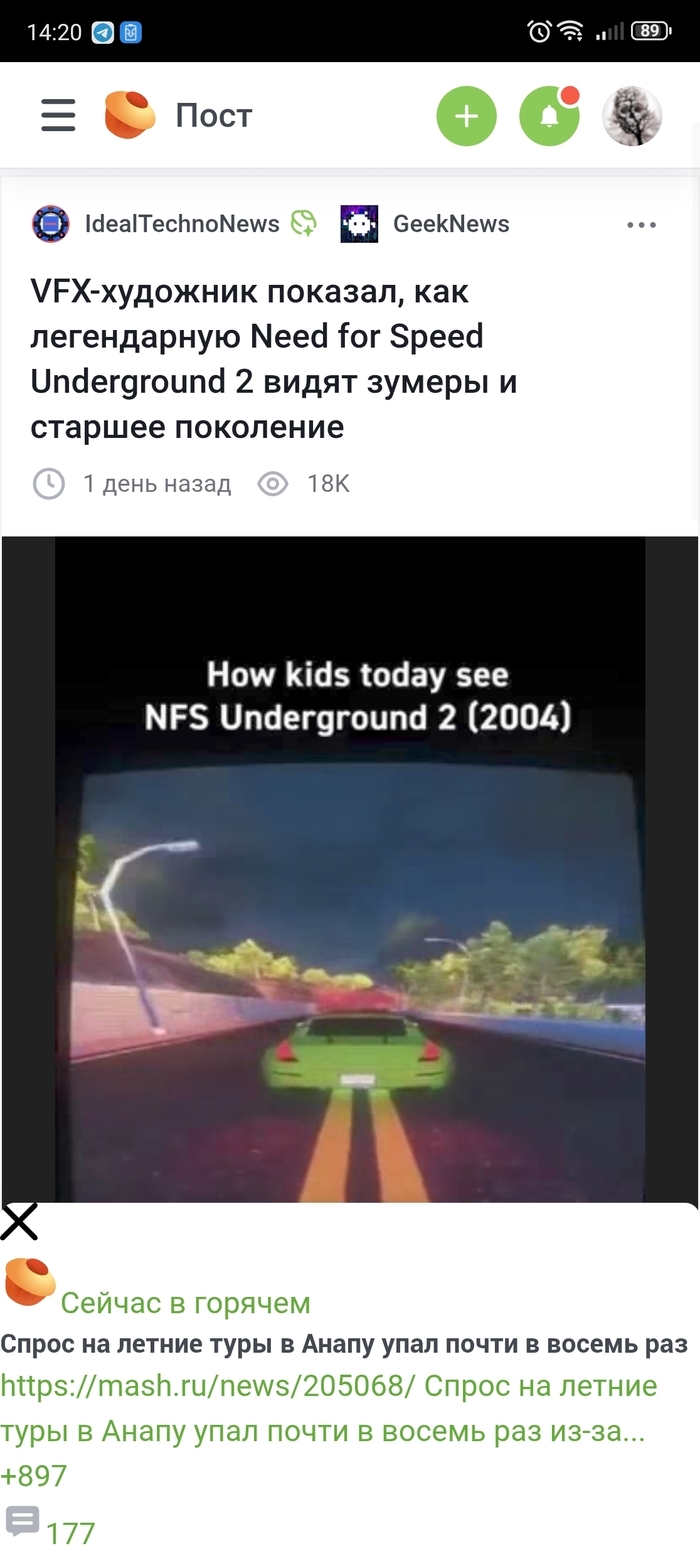700x1556 pixels.
Task: Open notifications bell
Action: coord(550,116)
